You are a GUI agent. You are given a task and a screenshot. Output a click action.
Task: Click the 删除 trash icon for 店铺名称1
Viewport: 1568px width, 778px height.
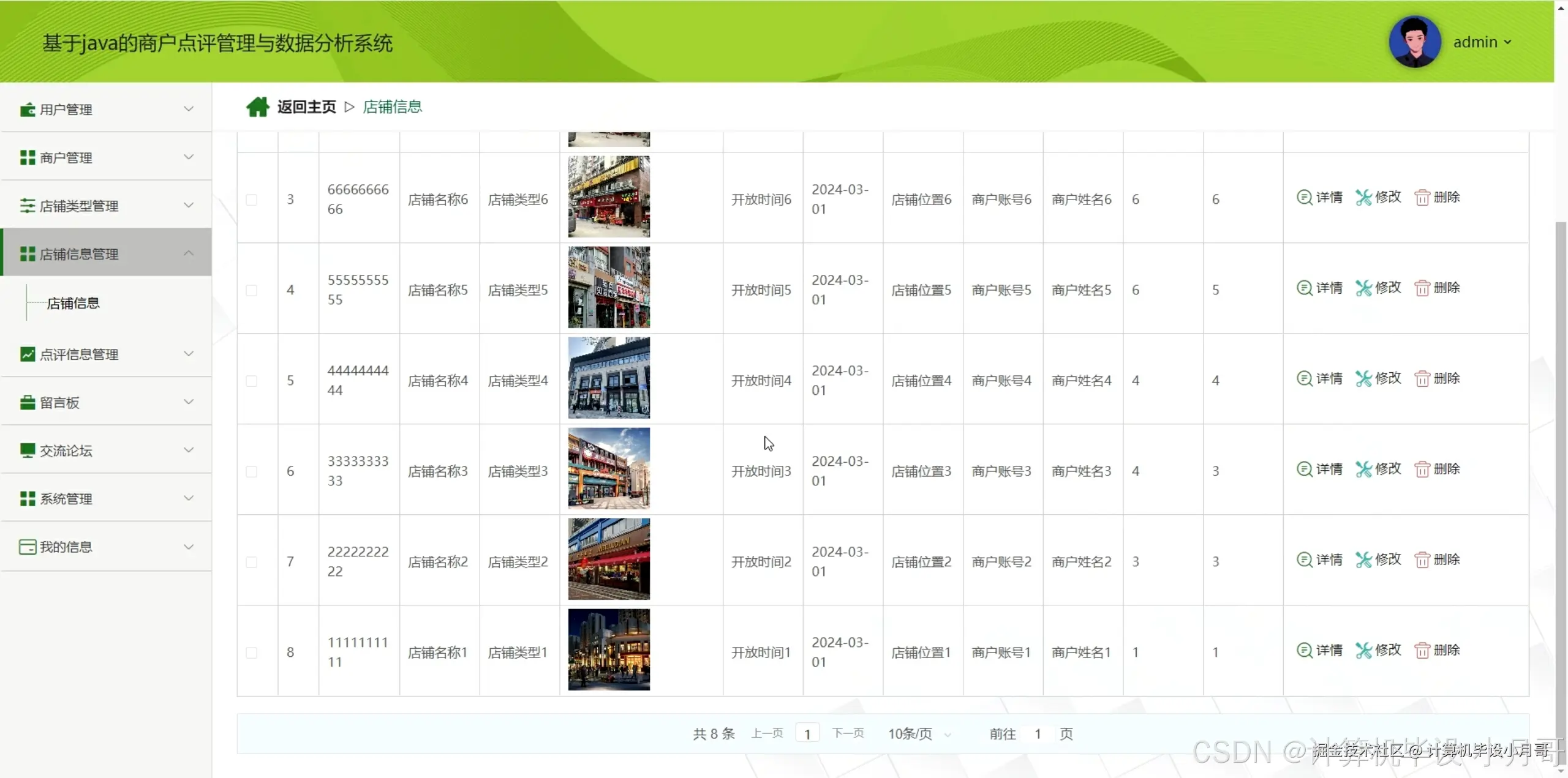pos(1422,650)
